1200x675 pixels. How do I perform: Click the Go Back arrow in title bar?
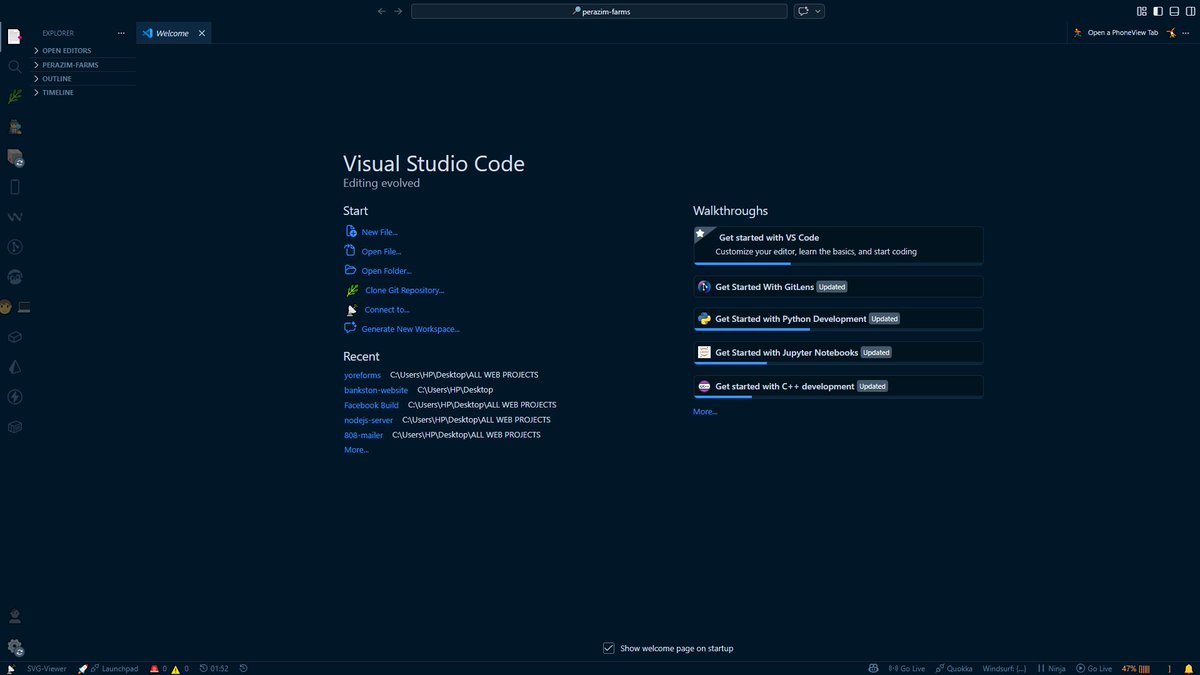(381, 11)
